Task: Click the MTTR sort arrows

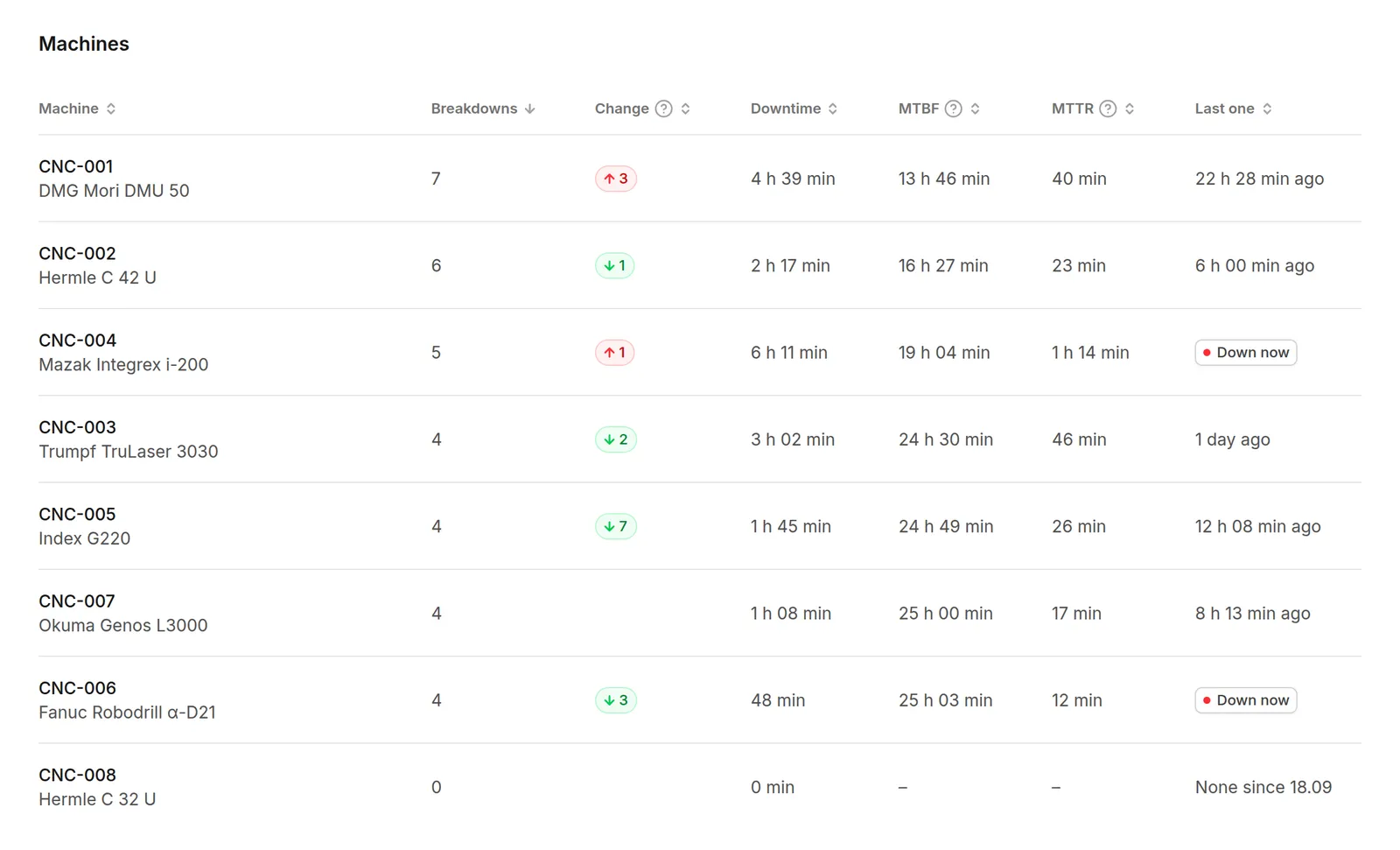Action: pos(1130,109)
